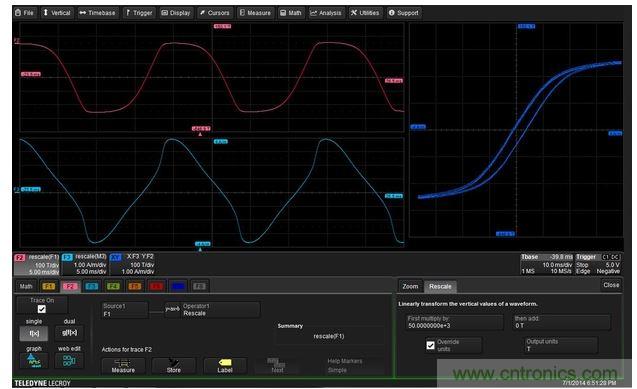The height and width of the screenshot is (389, 637).
Task: Open the Cursors menu in the top bar
Action: point(214,13)
